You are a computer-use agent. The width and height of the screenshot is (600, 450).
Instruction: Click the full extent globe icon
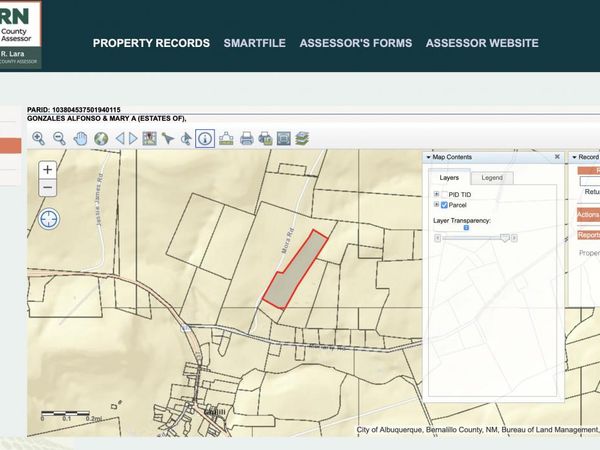click(100, 139)
